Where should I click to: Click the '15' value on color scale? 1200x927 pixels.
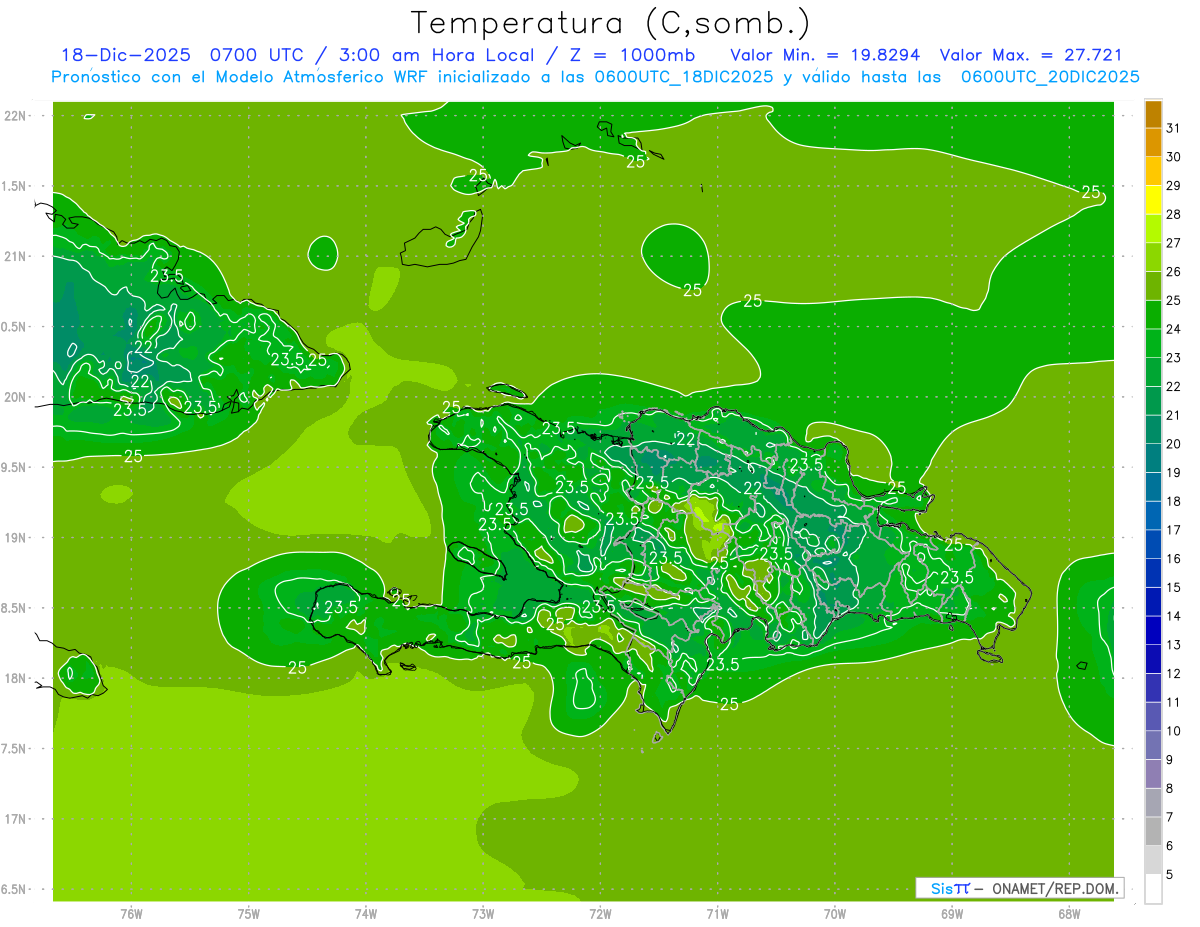(1174, 588)
